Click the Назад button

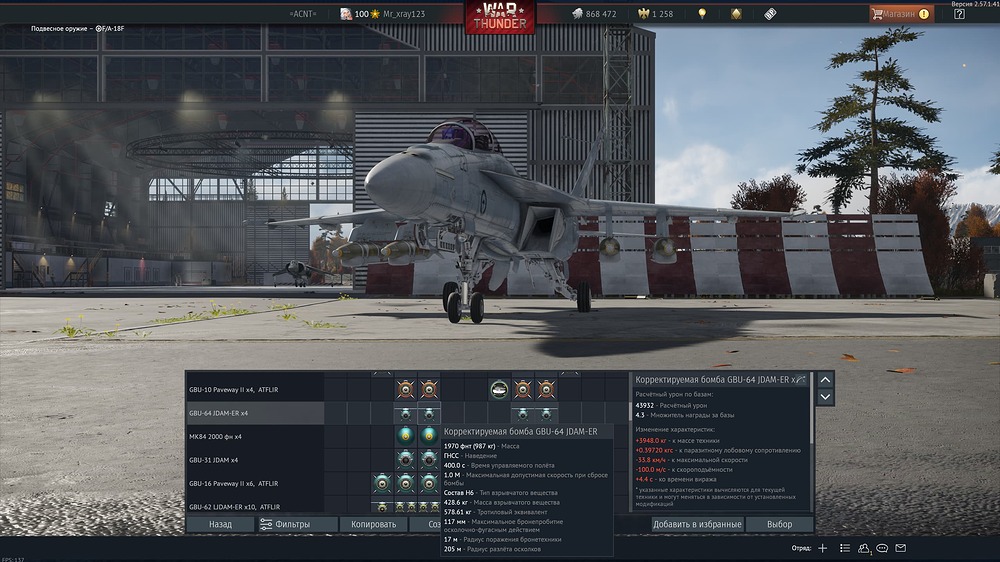220,524
